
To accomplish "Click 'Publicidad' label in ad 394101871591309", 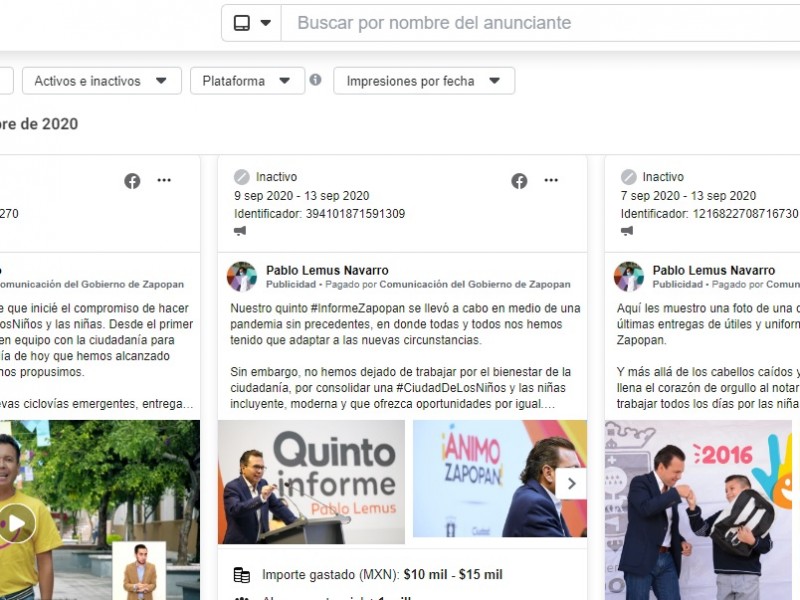I will (x=291, y=284).
